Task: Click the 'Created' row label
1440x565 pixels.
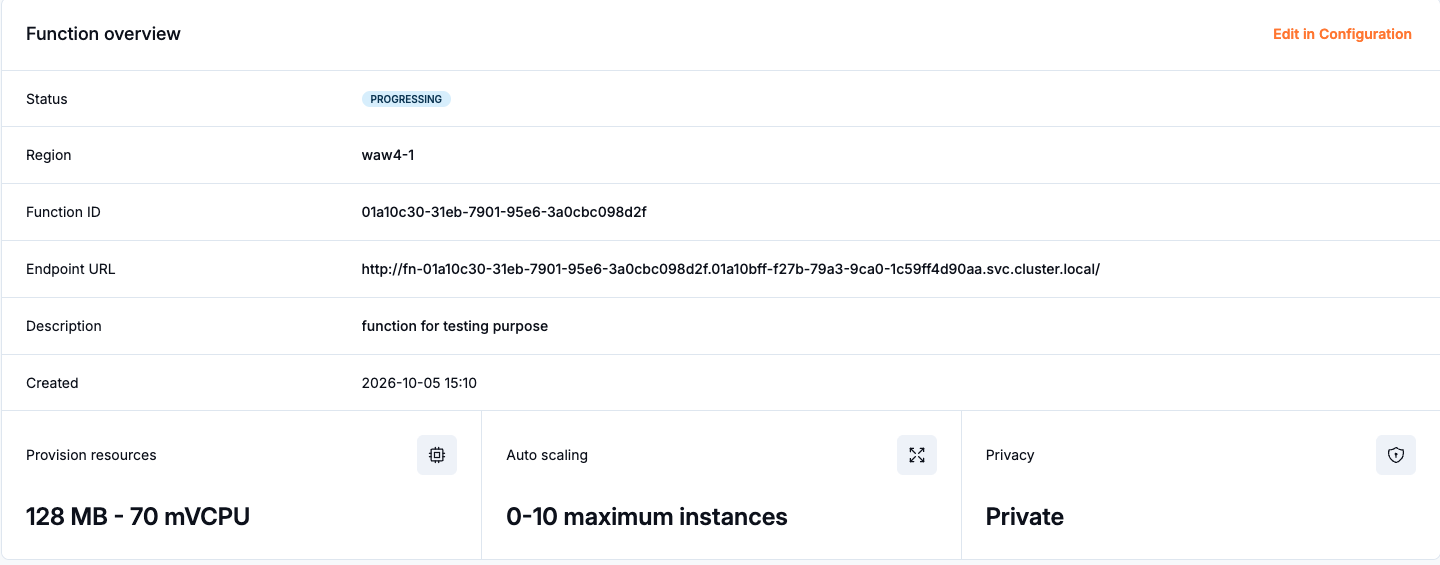Action: coord(52,383)
